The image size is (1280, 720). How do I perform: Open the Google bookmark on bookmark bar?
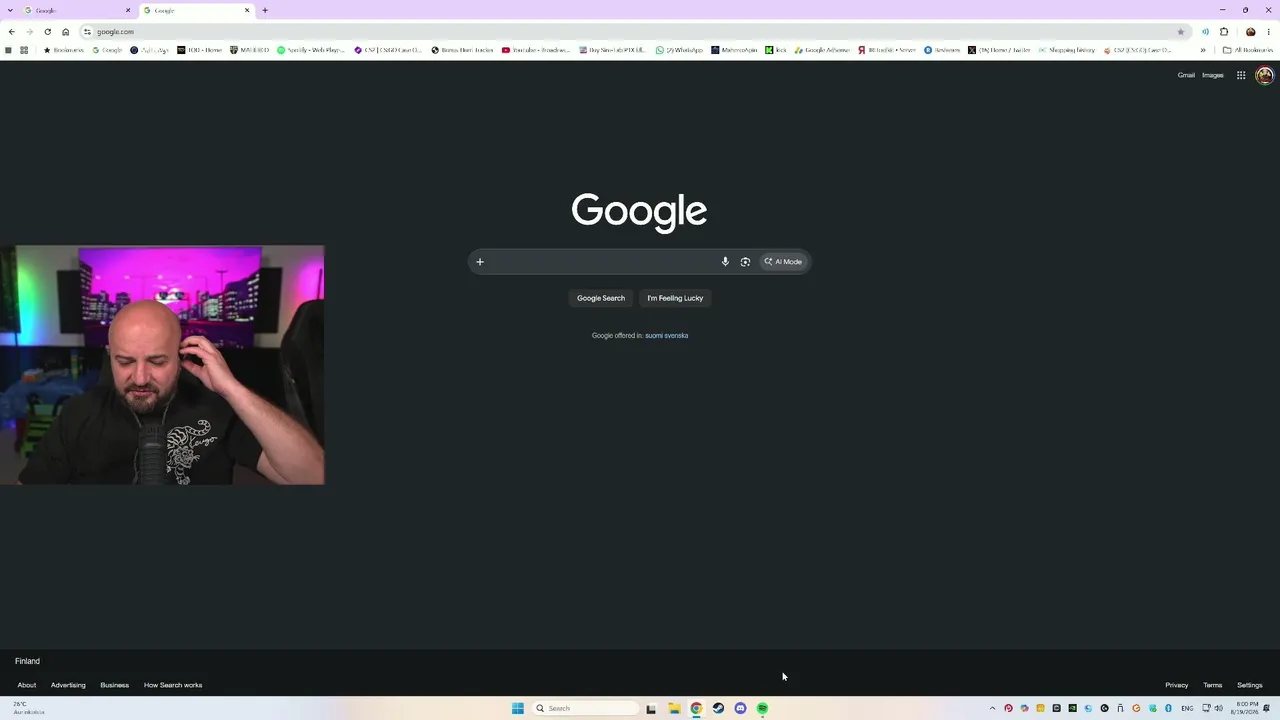pyautogui.click(x=107, y=50)
